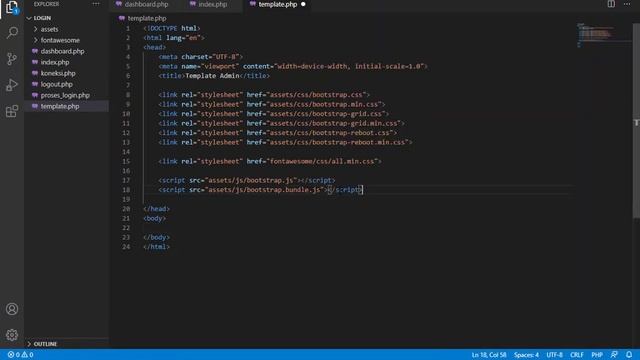The image size is (640, 360).
Task: Click the 'assets/css/bootstrap.css' href text
Action: point(316,95)
